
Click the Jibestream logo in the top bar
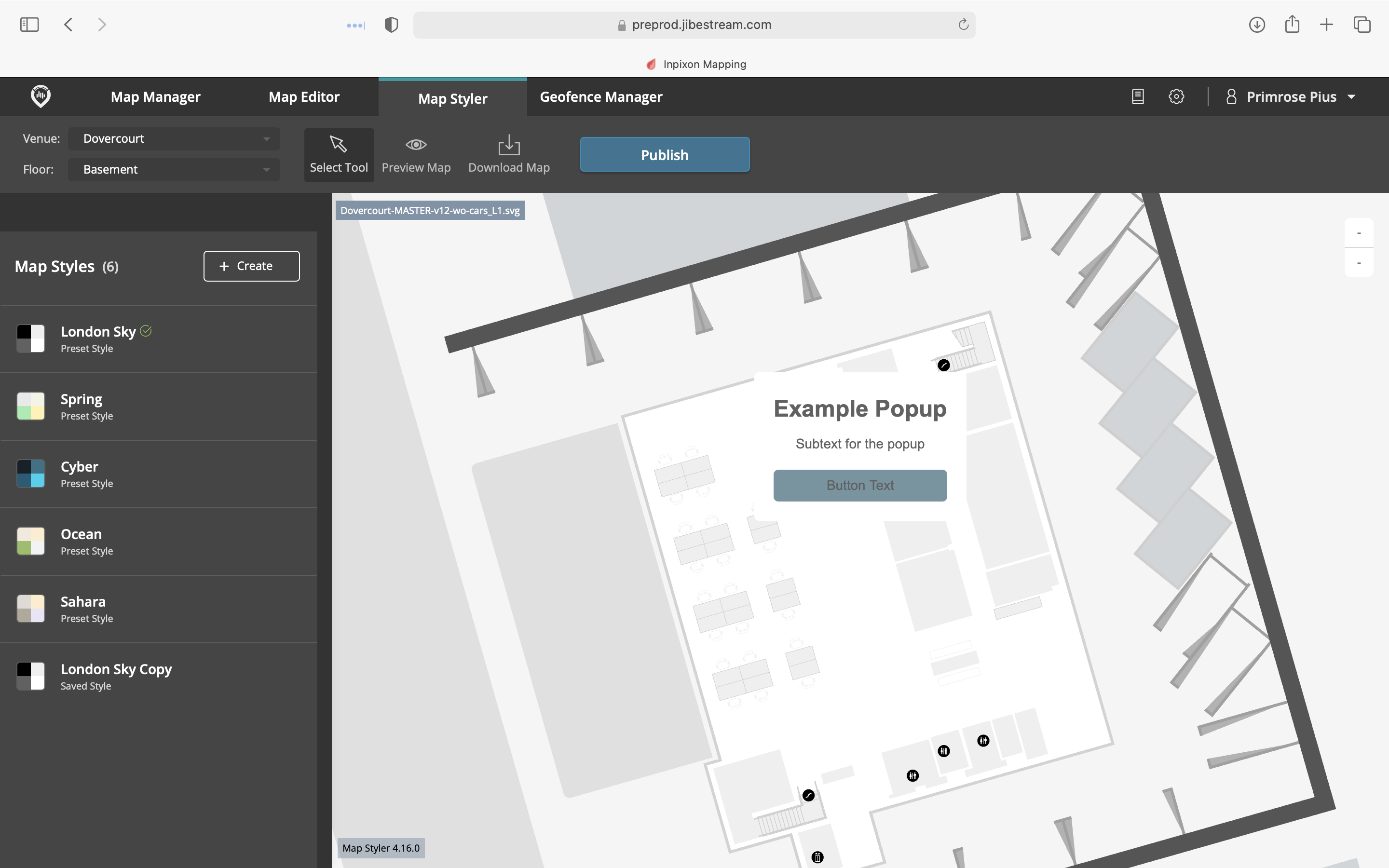[41, 96]
